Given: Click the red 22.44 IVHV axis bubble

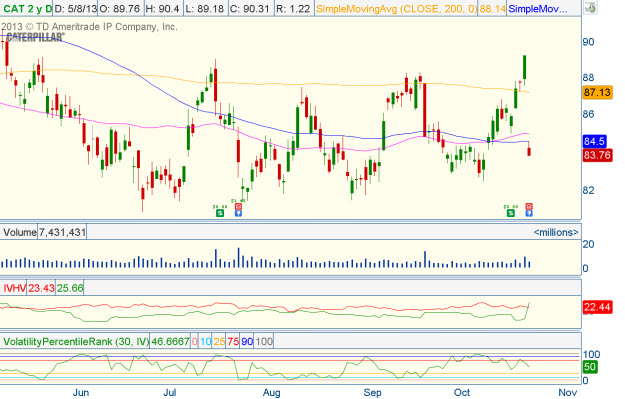Looking at the screenshot, I should [597, 307].
